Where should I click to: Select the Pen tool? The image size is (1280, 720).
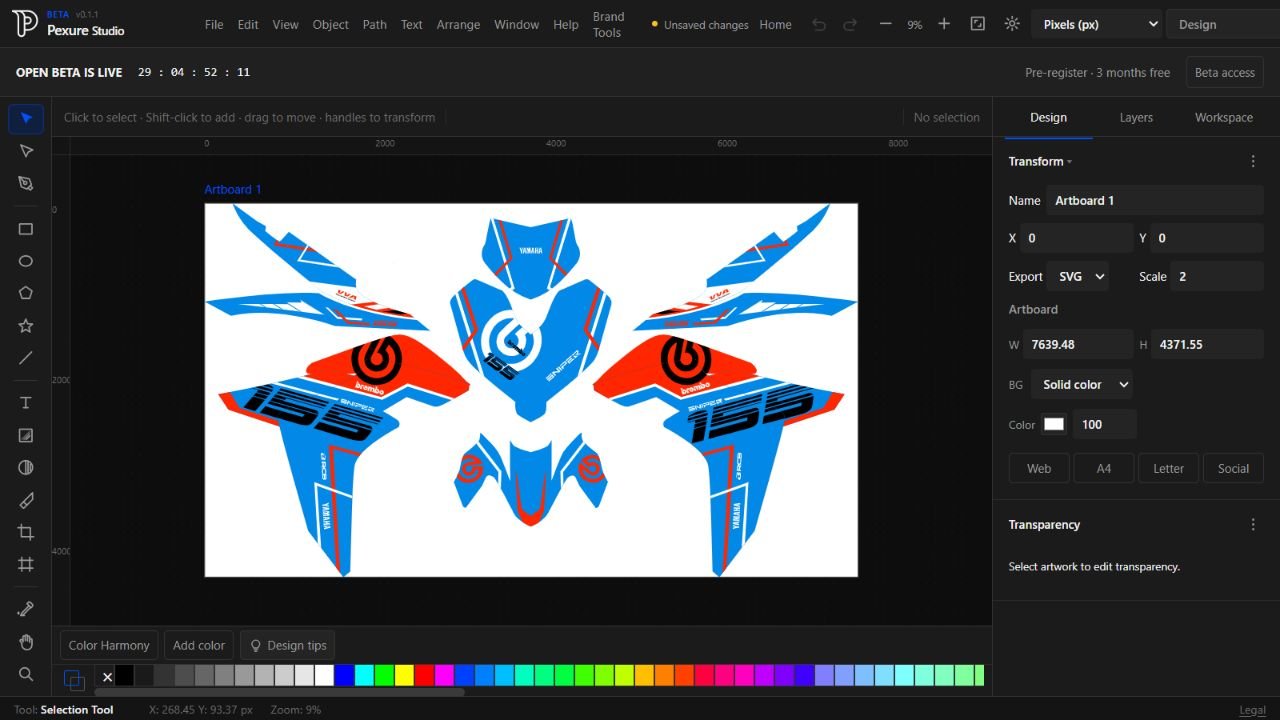click(x=26, y=183)
